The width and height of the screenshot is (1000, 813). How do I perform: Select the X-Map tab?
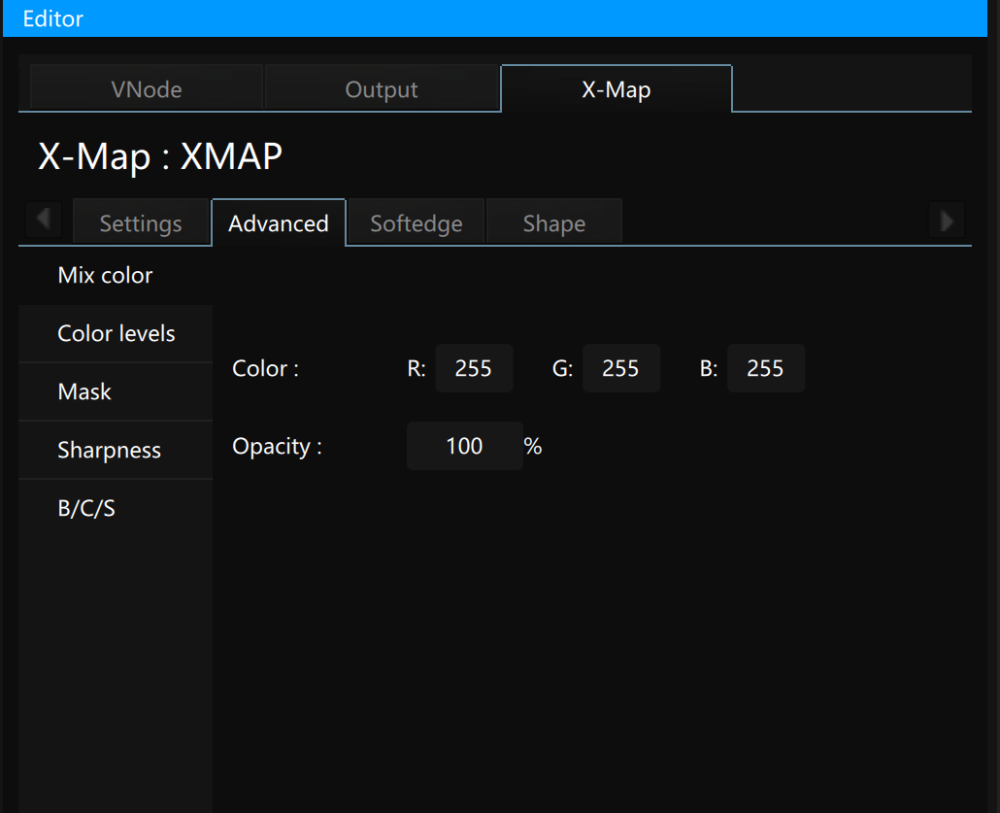tap(616, 89)
